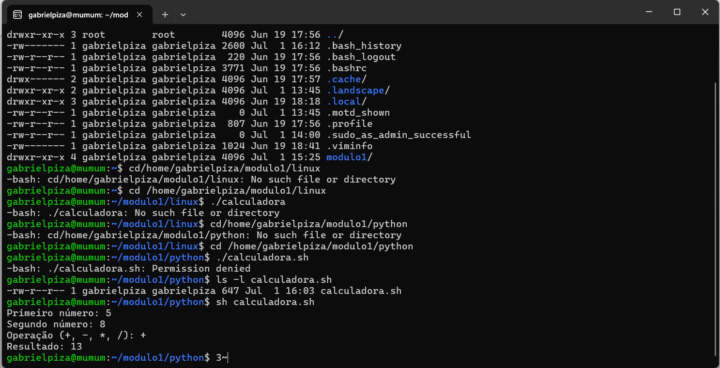The height and width of the screenshot is (368, 720).
Task: Click the vertical scrollbar thumb
Action: click(x=715, y=221)
